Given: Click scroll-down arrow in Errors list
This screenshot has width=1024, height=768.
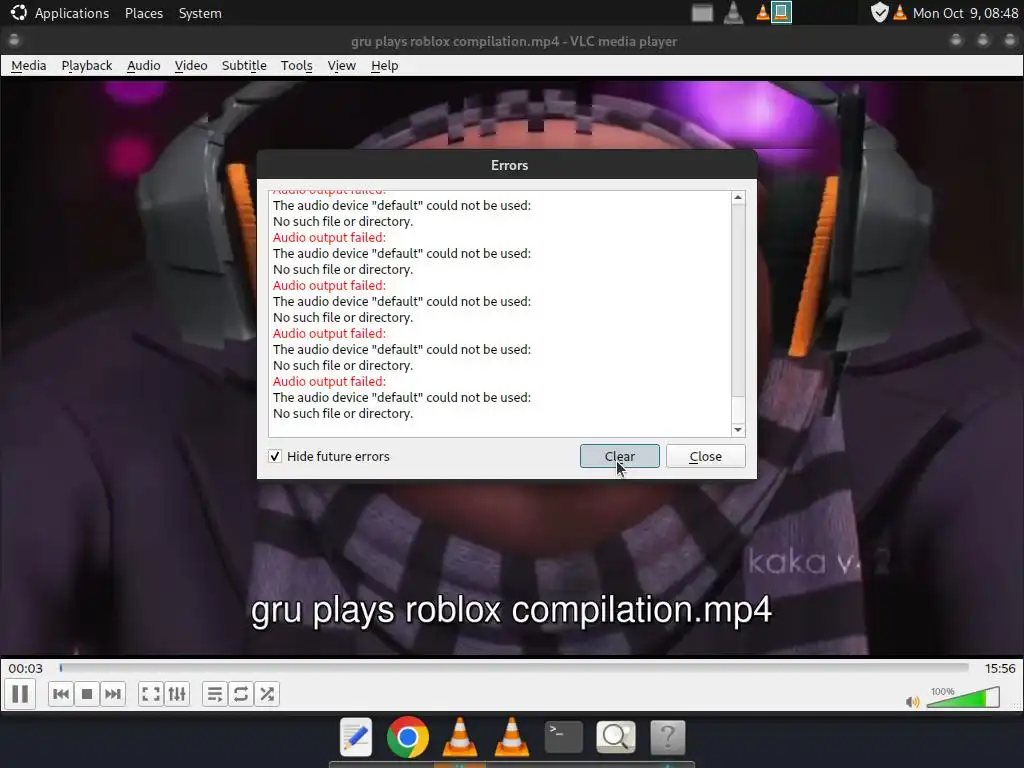Looking at the screenshot, I should click(x=738, y=430).
